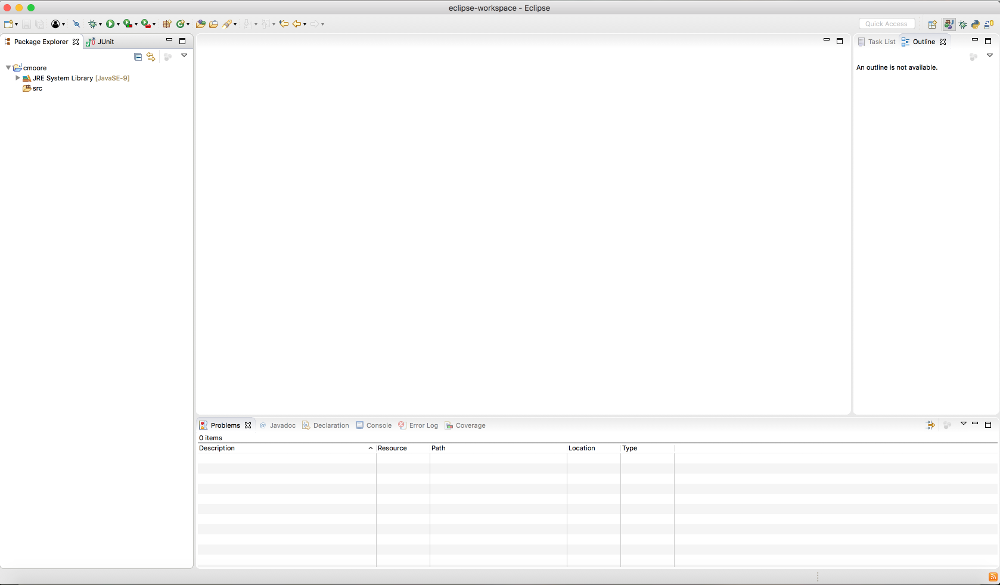
Task: Switch to the PyDev perspective icon
Action: point(974,24)
